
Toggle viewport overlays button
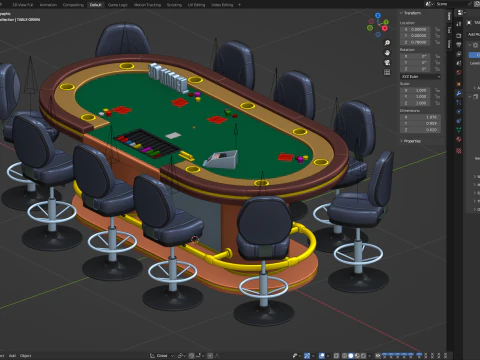point(322,356)
